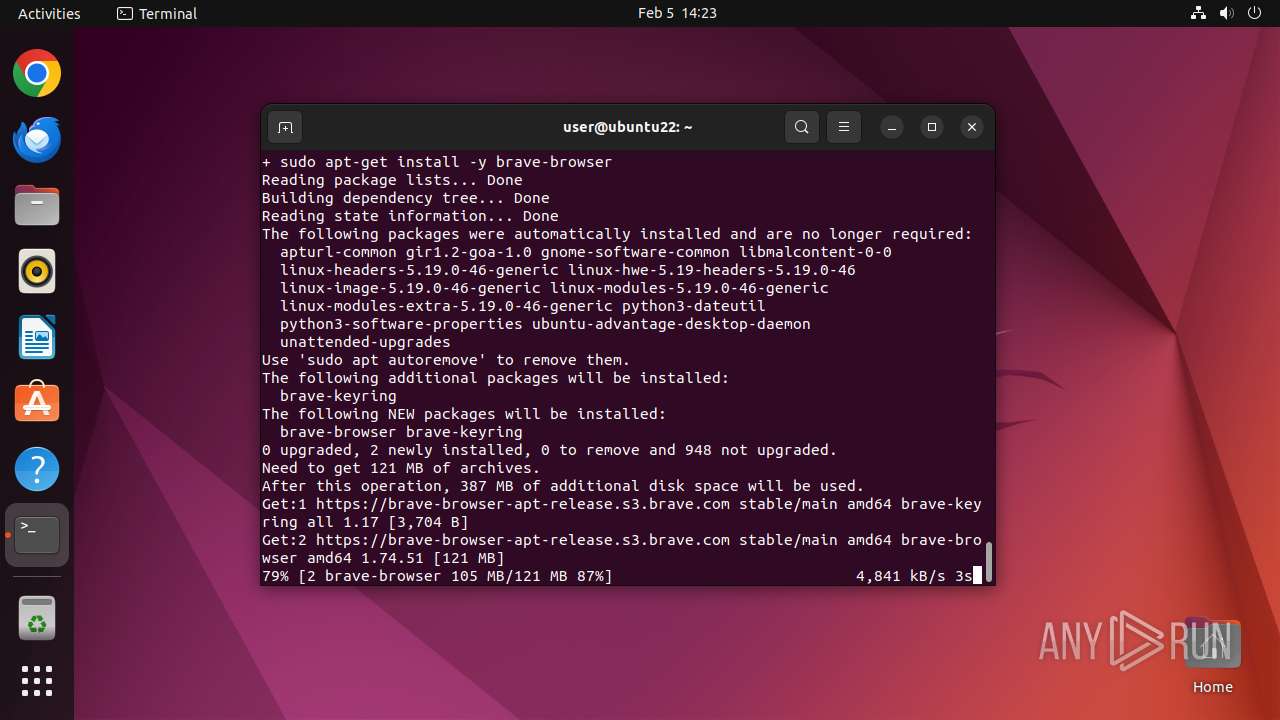This screenshot has height=720, width=1280.
Task: Click the '0 upgraded, 2 newly installed' line
Action: coord(550,450)
